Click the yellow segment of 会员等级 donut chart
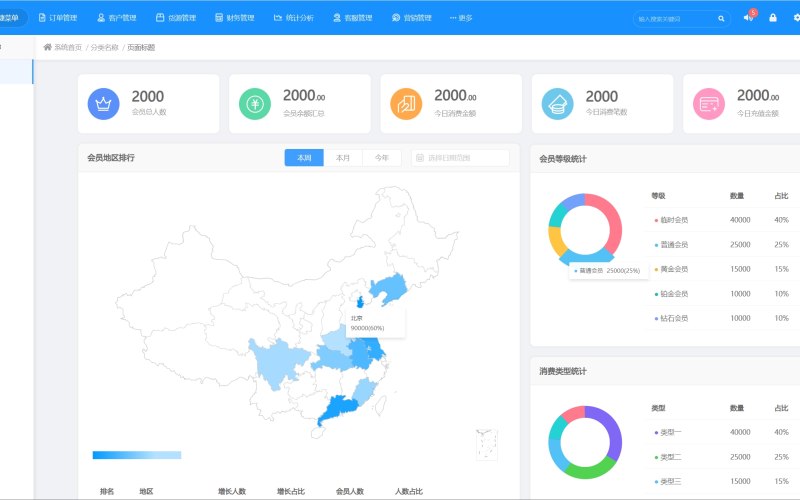This screenshot has height=500, width=800. coord(556,240)
